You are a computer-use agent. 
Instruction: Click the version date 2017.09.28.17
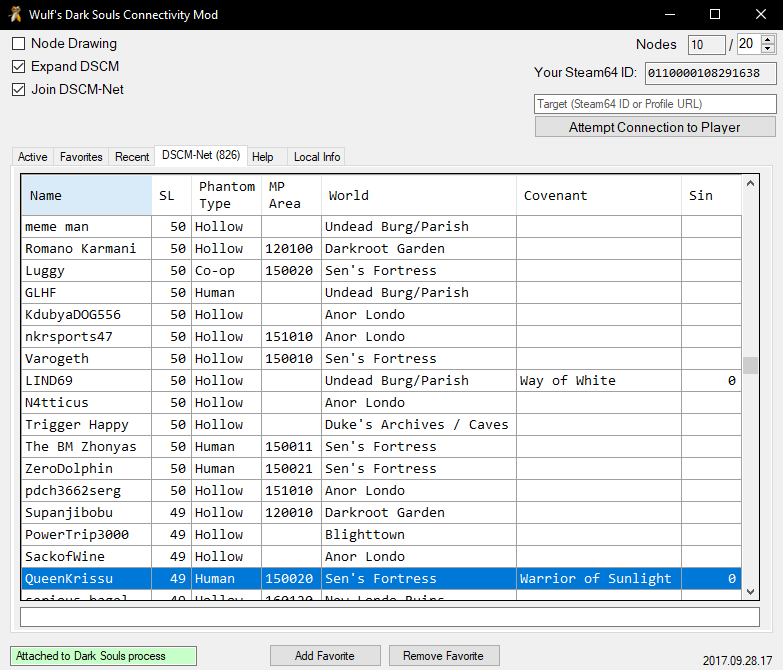pos(737,661)
